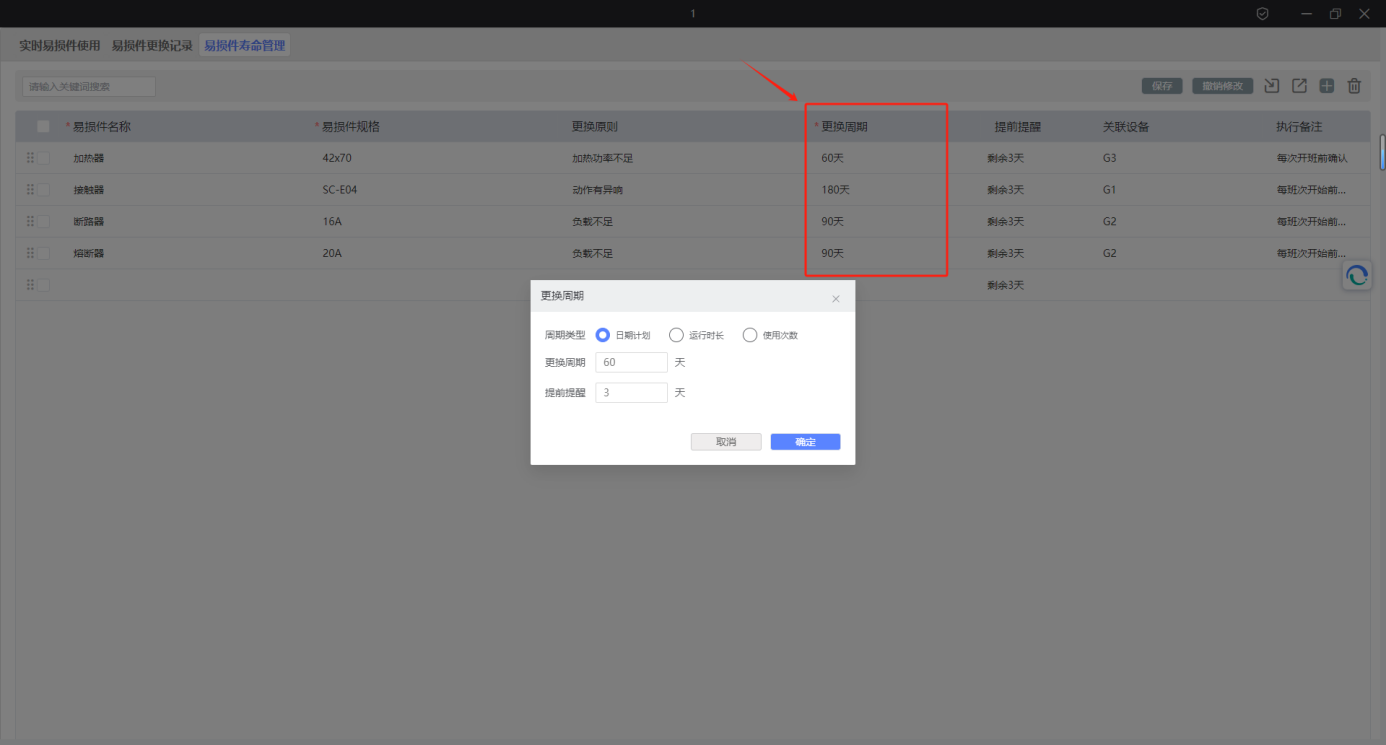Click the trash delete icon

click(1354, 86)
